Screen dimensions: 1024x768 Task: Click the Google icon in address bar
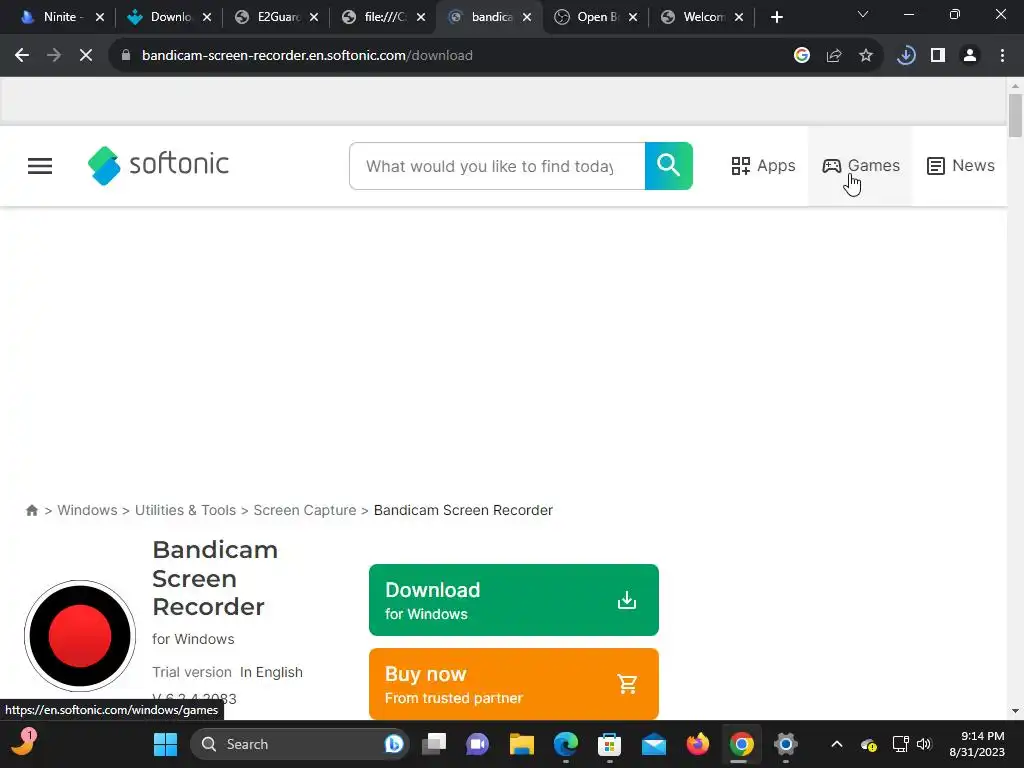[802, 56]
